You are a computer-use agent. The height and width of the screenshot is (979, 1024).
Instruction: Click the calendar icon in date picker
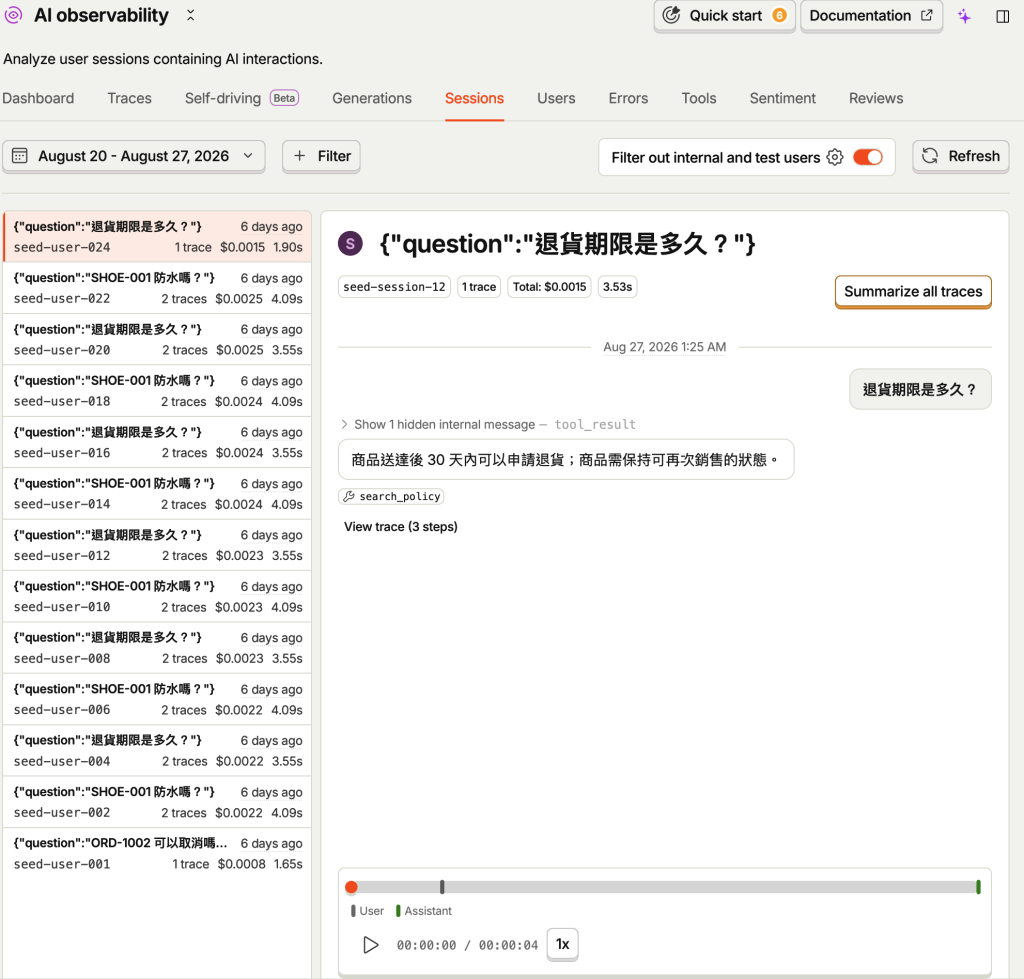(20, 155)
